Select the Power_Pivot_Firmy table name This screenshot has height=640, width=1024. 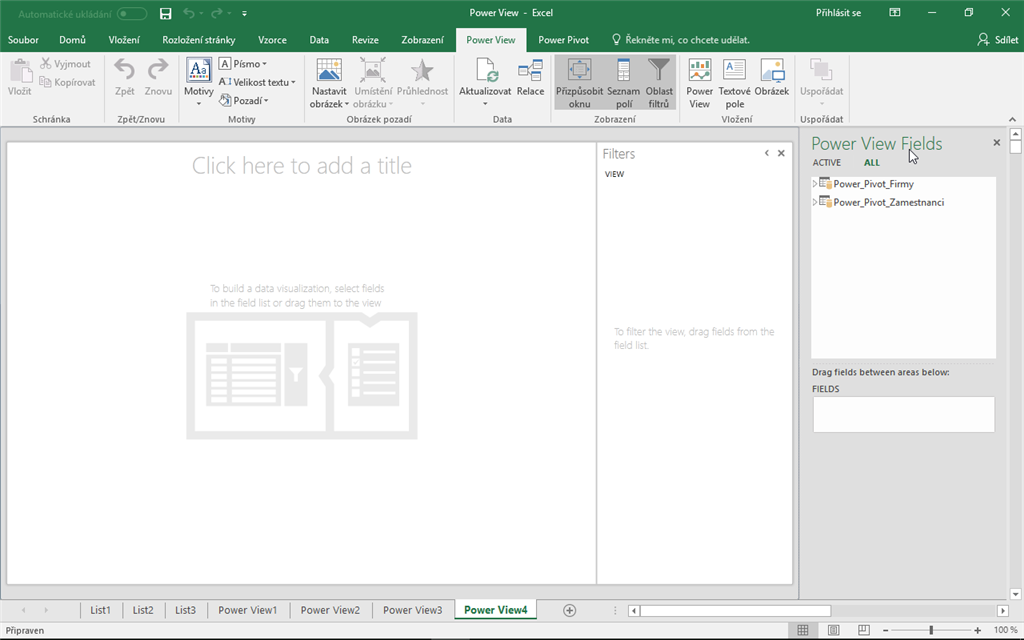point(874,184)
